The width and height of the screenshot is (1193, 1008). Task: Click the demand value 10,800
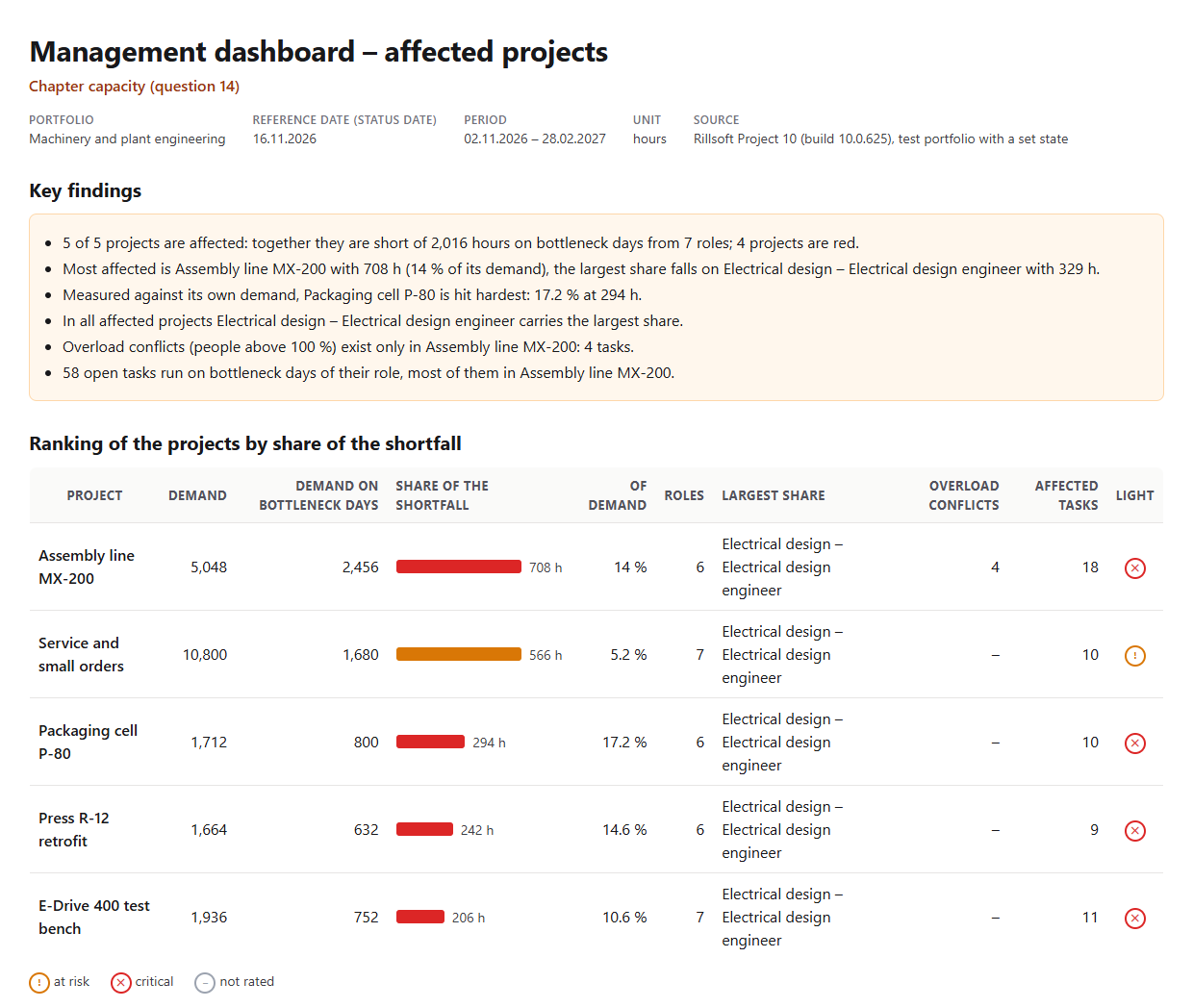point(205,655)
